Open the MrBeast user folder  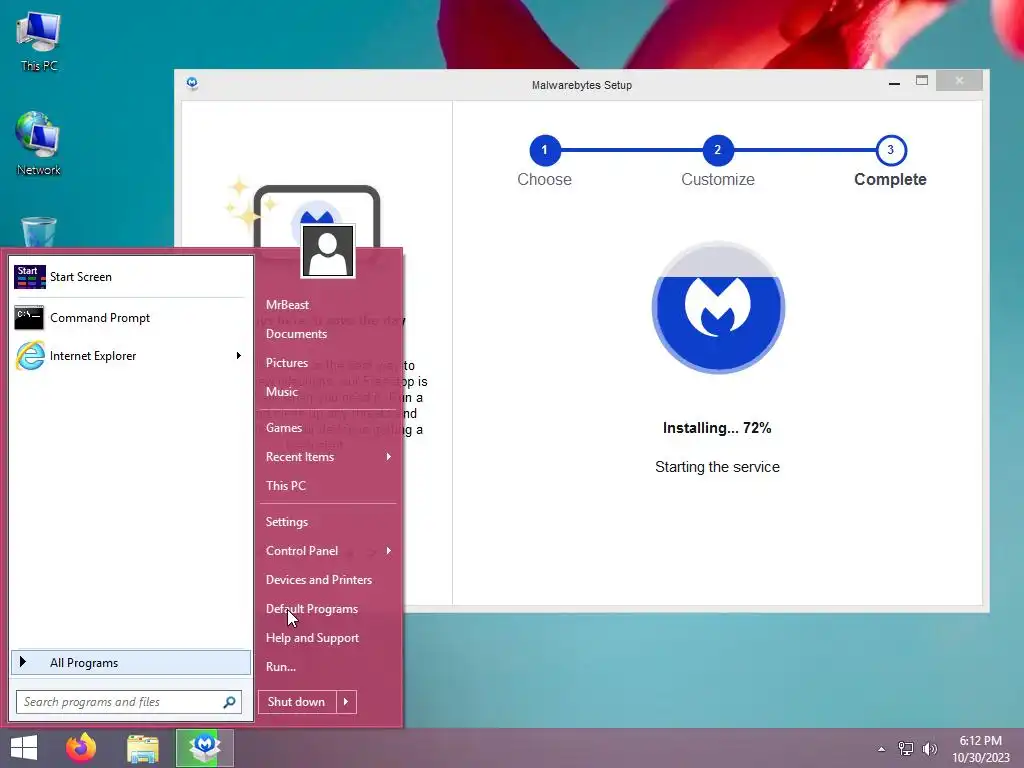[287, 305]
